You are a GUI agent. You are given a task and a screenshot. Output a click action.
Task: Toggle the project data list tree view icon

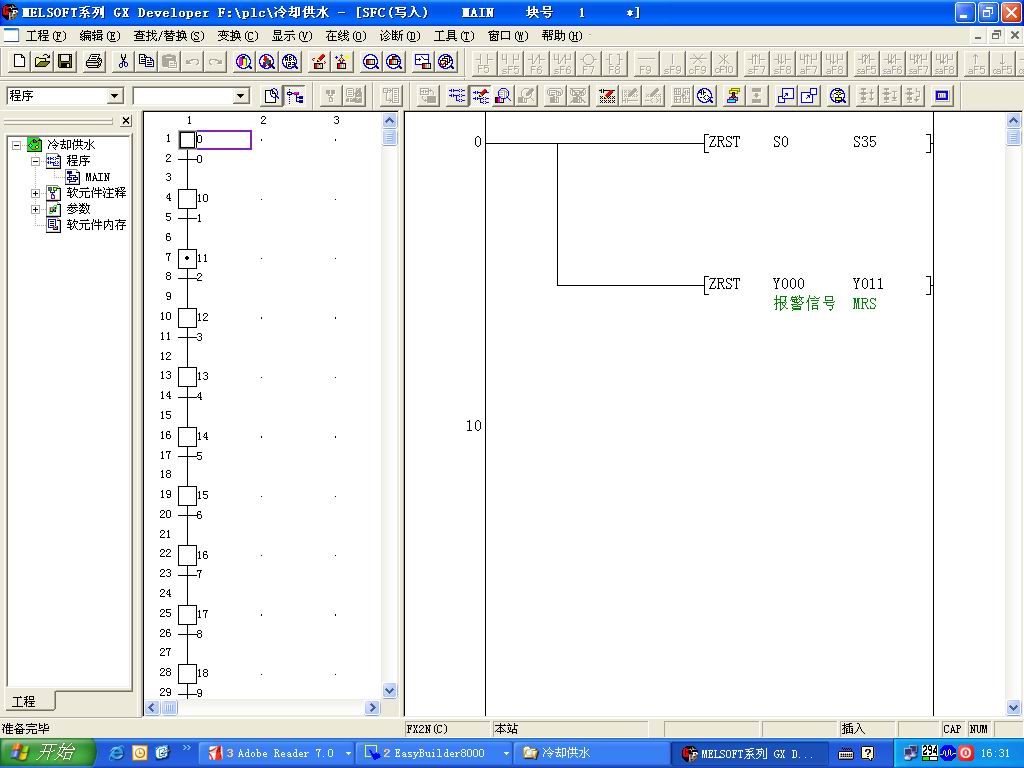click(x=295, y=96)
